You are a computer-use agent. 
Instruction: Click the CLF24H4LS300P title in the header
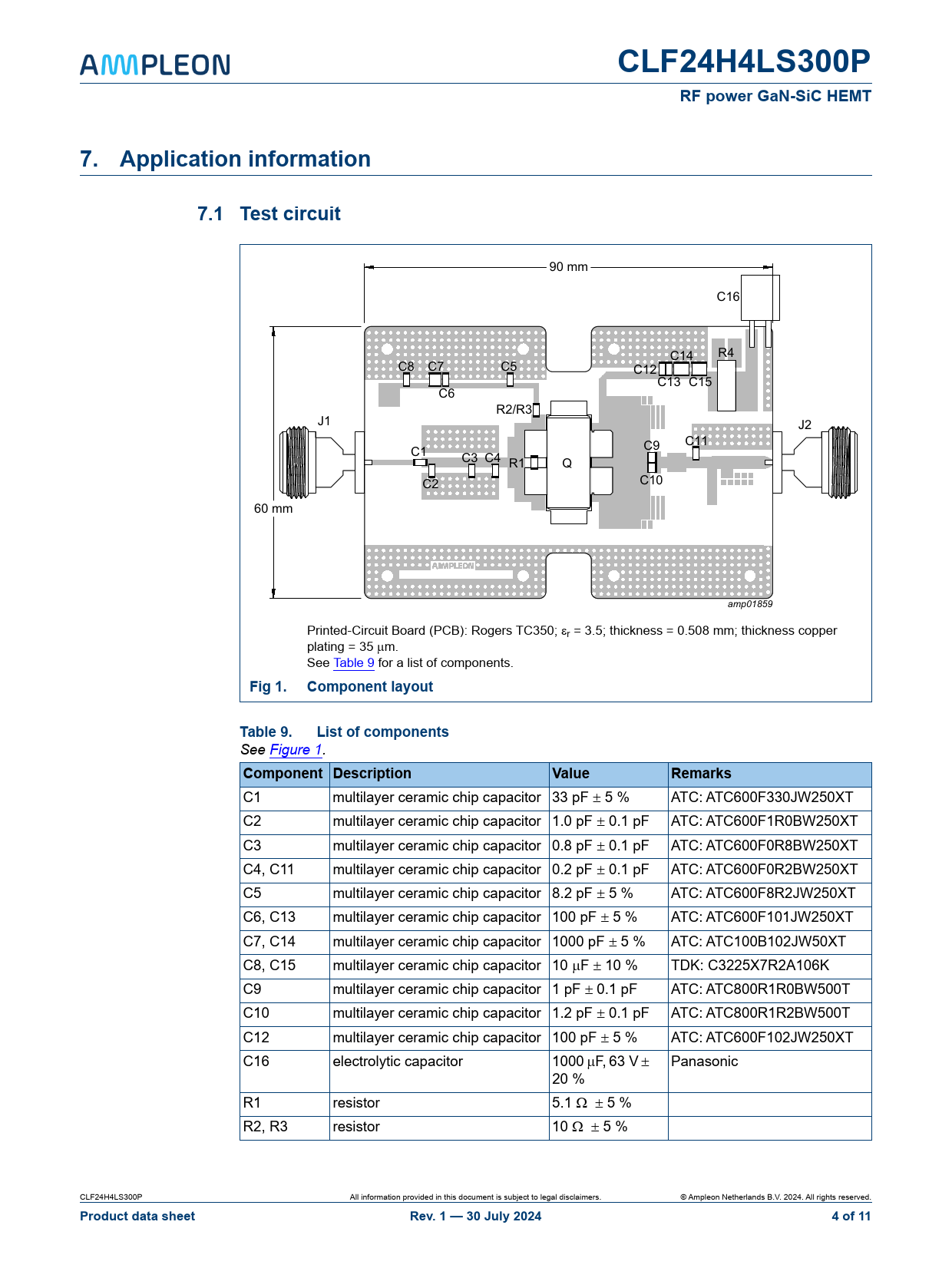pos(743,62)
